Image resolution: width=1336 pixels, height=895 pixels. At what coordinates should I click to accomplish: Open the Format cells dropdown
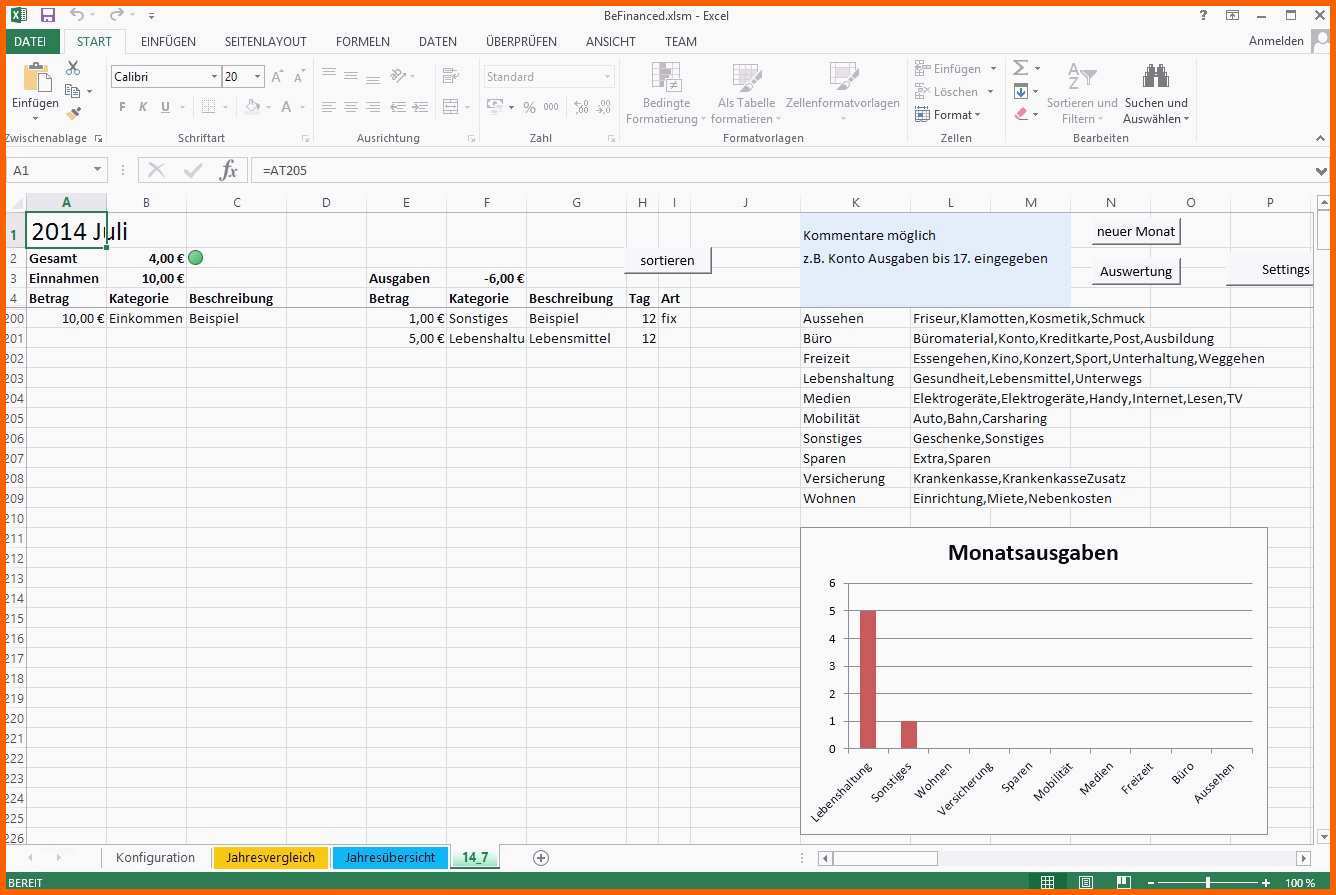pyautogui.click(x=948, y=115)
